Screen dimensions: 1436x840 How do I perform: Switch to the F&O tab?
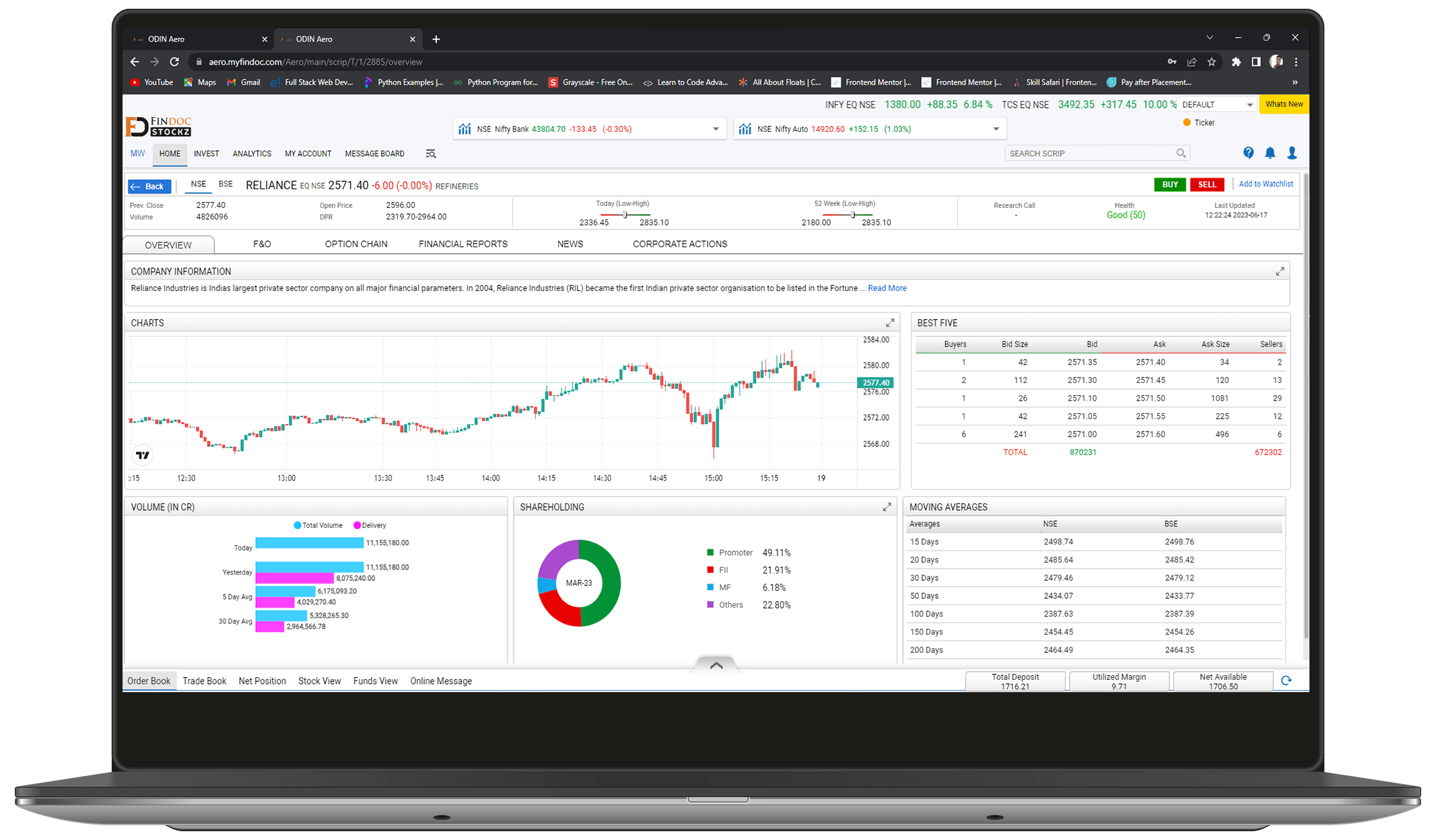[x=262, y=244]
